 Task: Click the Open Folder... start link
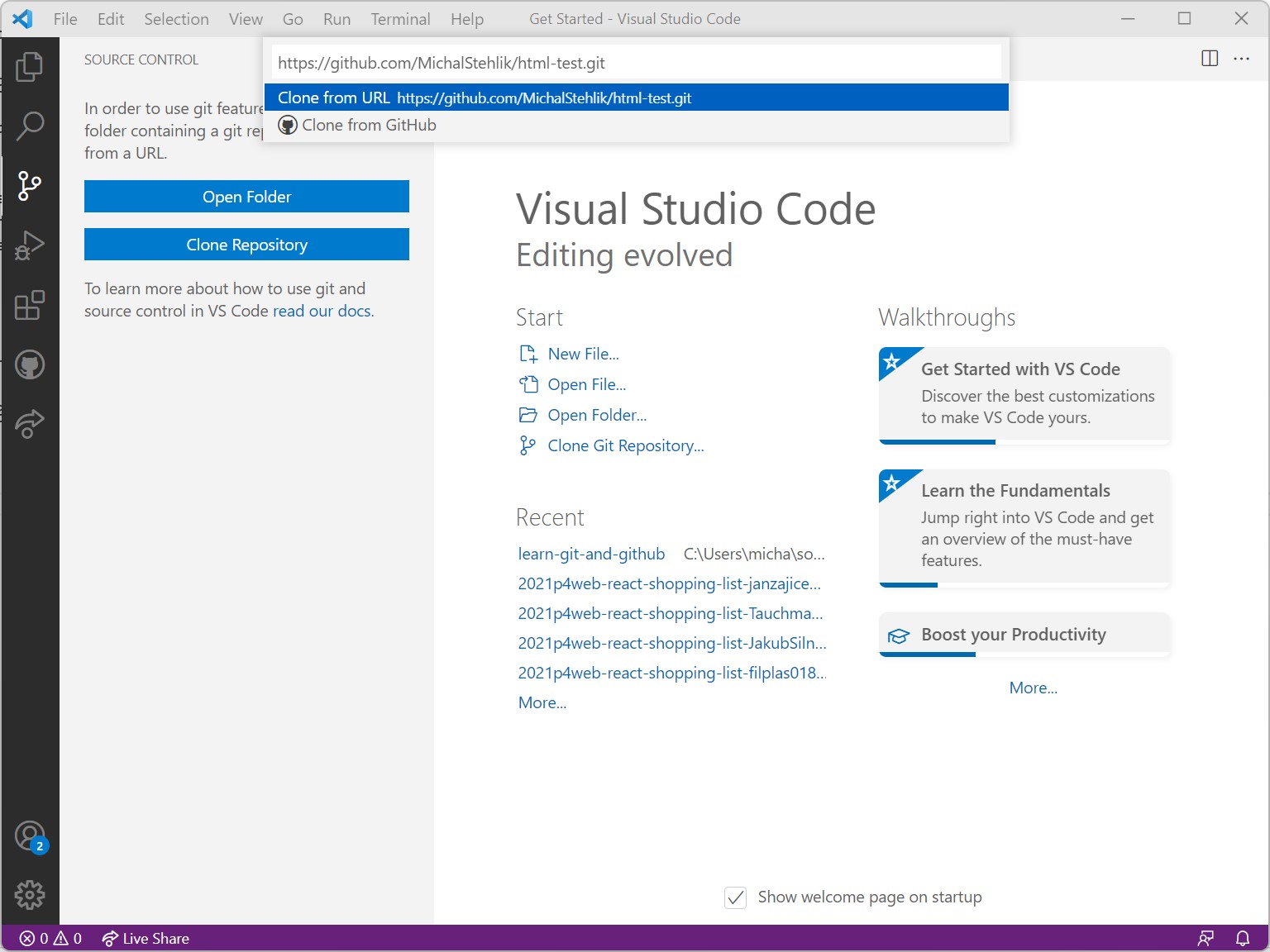[x=597, y=415]
